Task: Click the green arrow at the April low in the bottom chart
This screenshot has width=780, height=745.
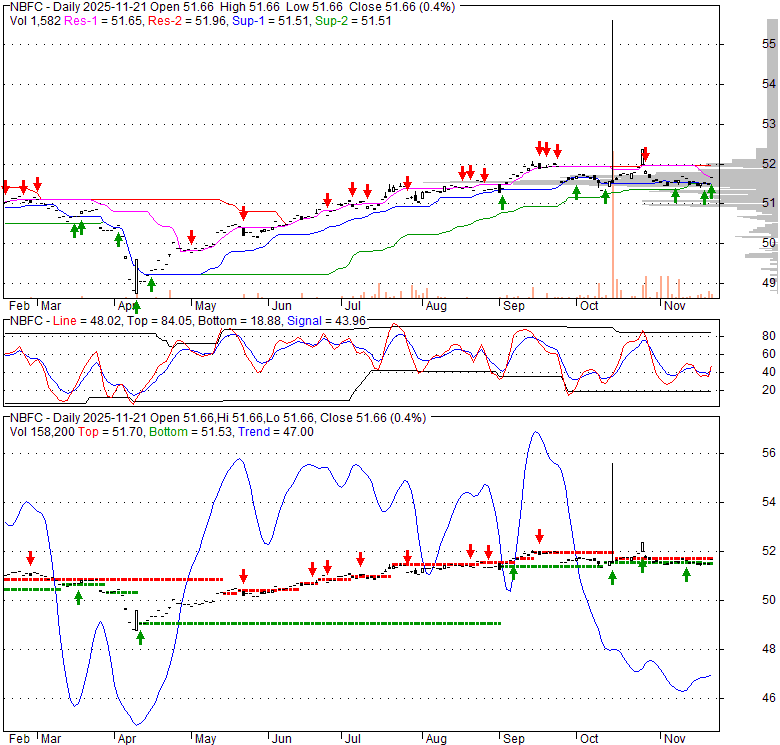Action: tap(140, 637)
